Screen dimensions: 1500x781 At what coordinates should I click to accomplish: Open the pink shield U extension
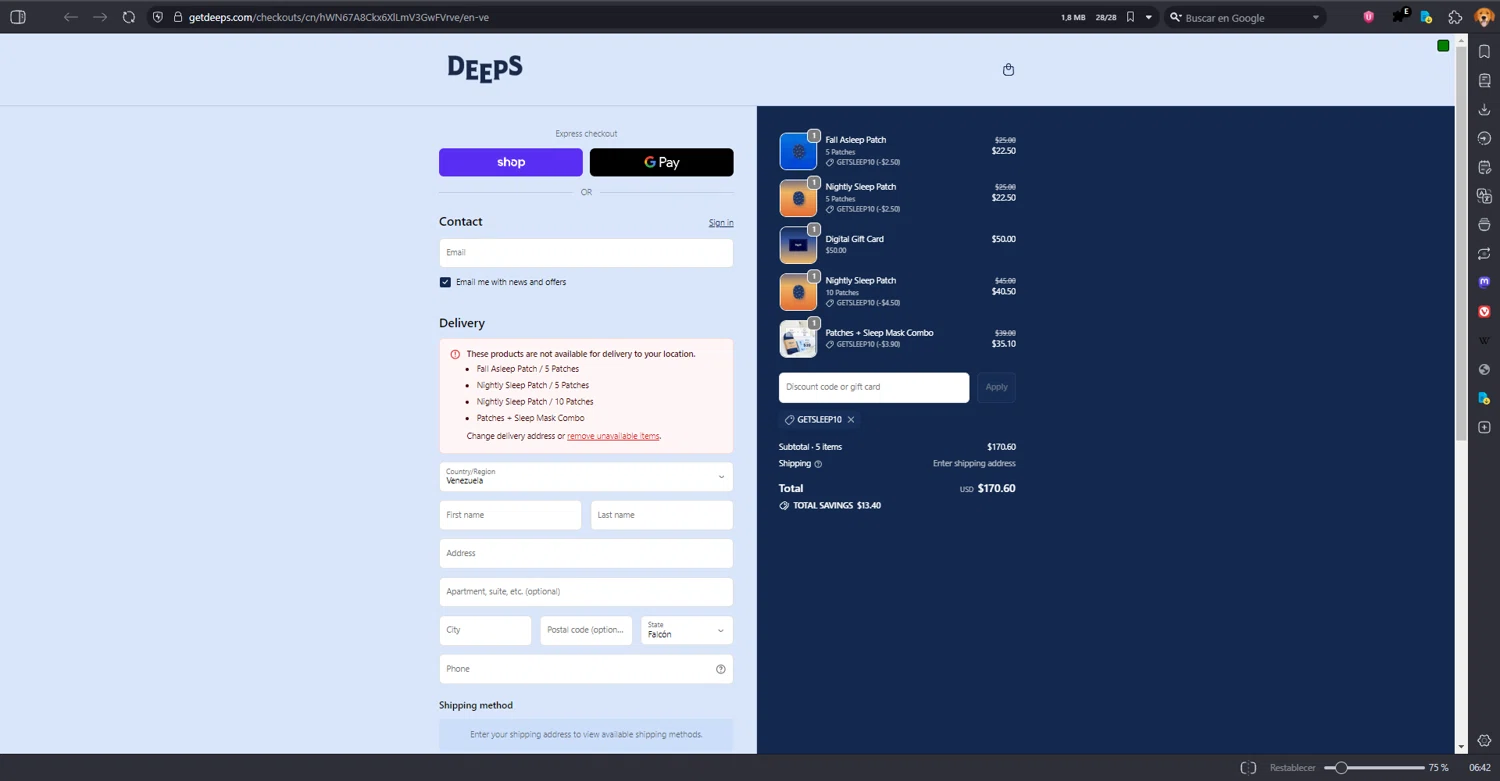(1369, 17)
